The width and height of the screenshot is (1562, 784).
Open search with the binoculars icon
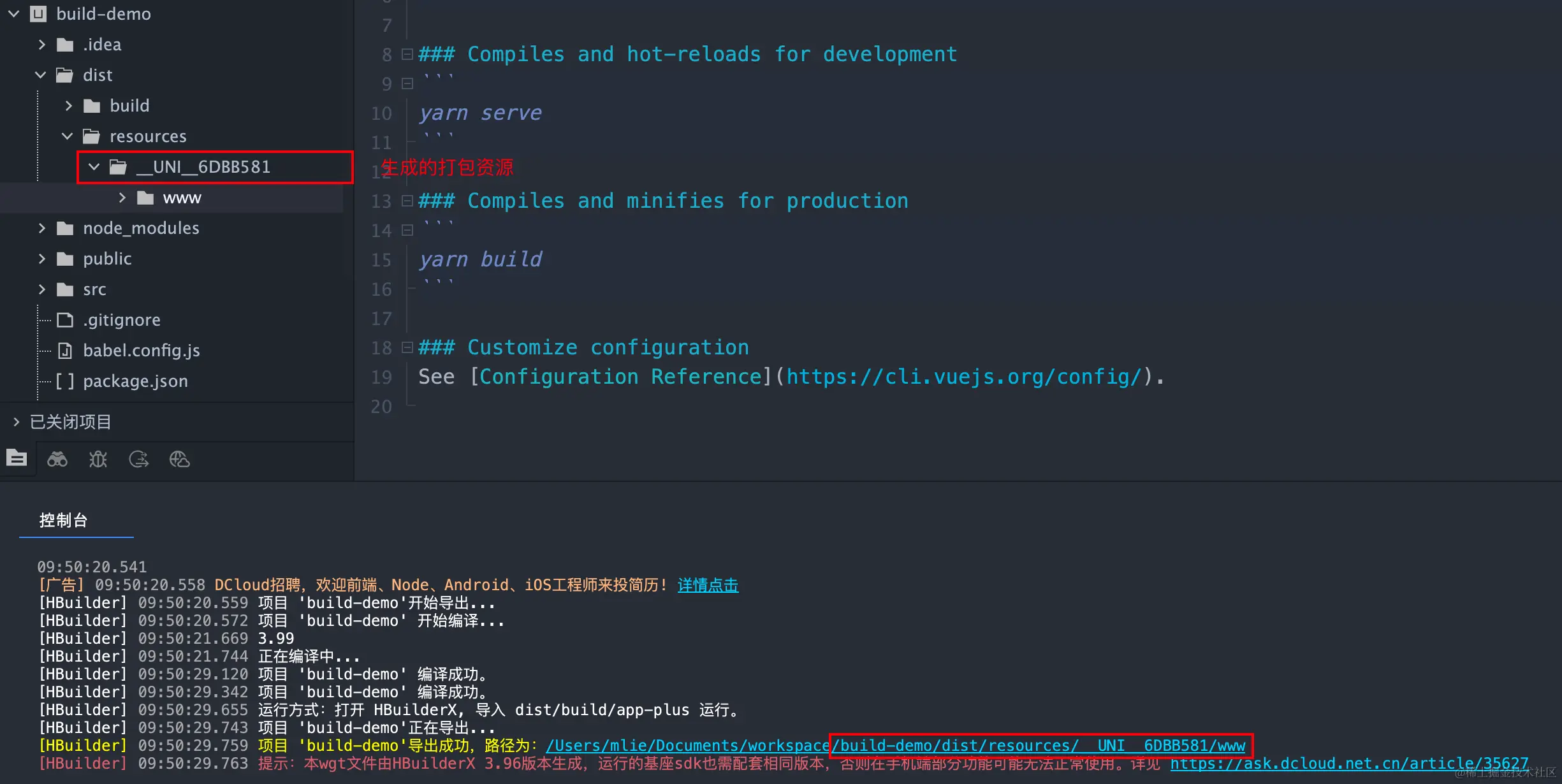(57, 459)
